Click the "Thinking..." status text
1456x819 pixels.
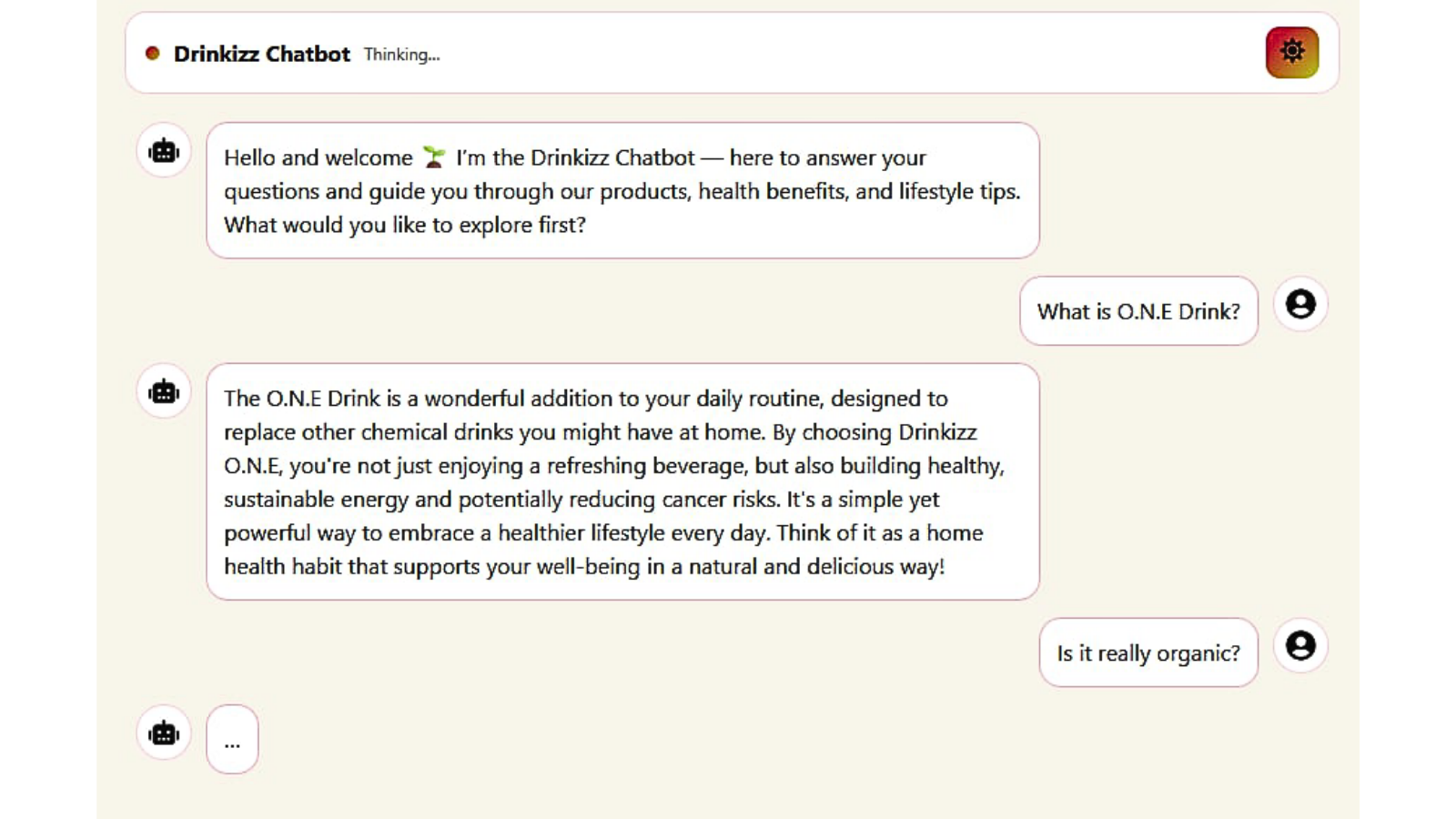tap(401, 55)
